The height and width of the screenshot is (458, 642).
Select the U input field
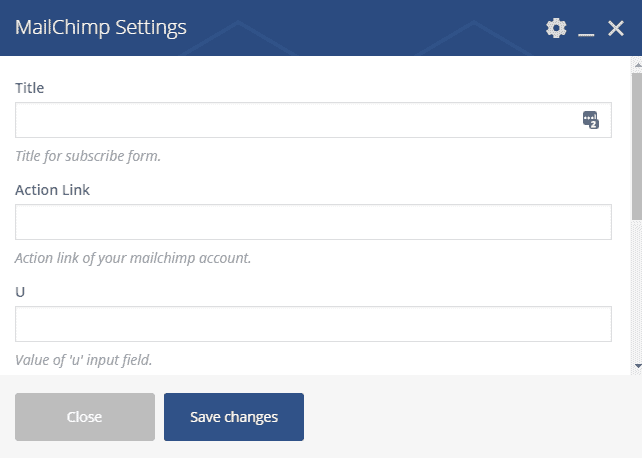tap(313, 324)
